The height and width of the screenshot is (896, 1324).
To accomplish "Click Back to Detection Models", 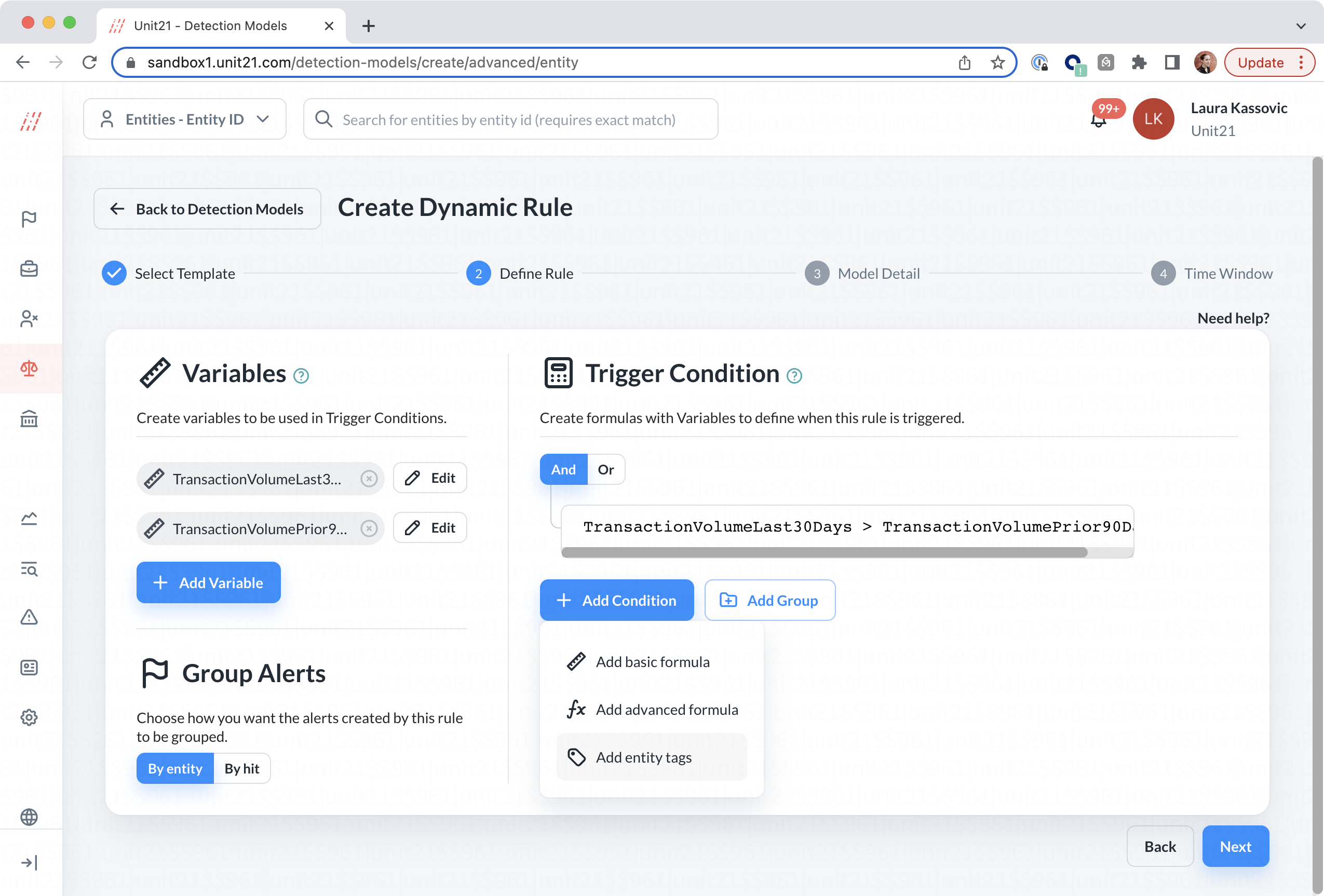I will (x=207, y=209).
